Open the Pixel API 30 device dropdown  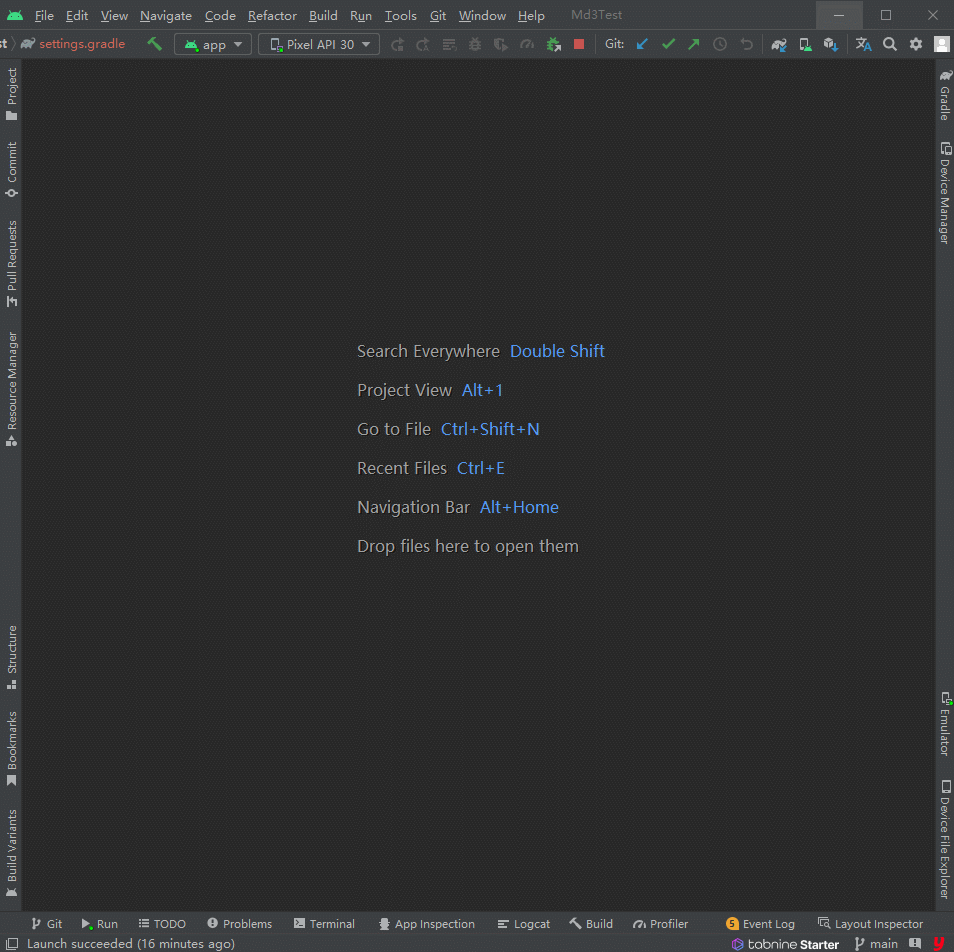tap(319, 44)
